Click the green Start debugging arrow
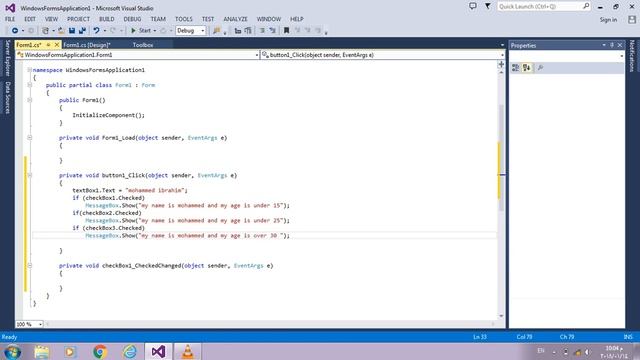The image size is (640, 360). [133, 31]
